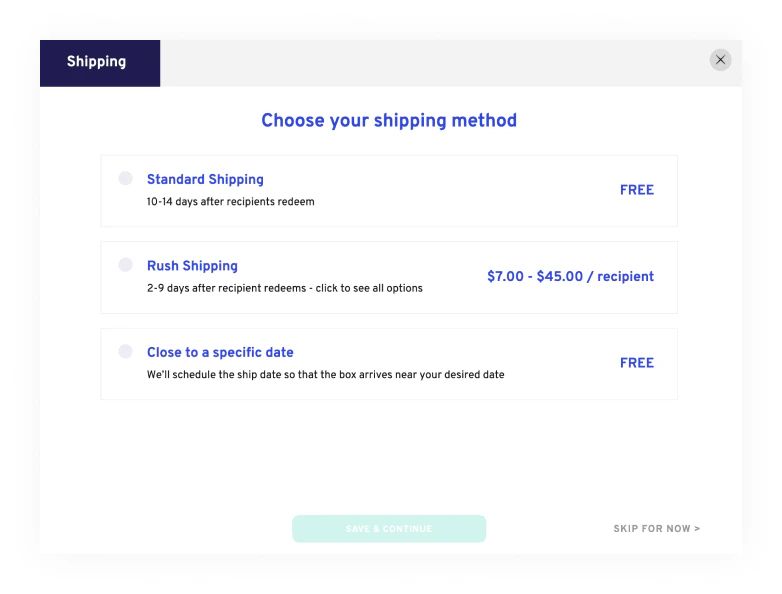Viewport: 782px width, 594px height.
Task: Click the FREE price on Standard Shipping
Action: [636, 190]
